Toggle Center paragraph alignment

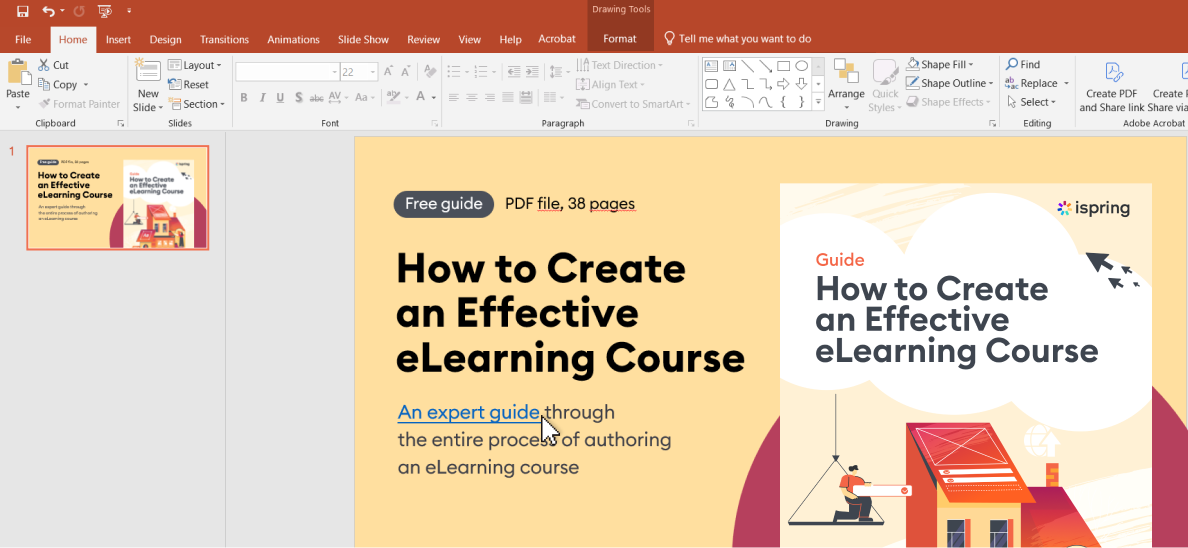471,97
